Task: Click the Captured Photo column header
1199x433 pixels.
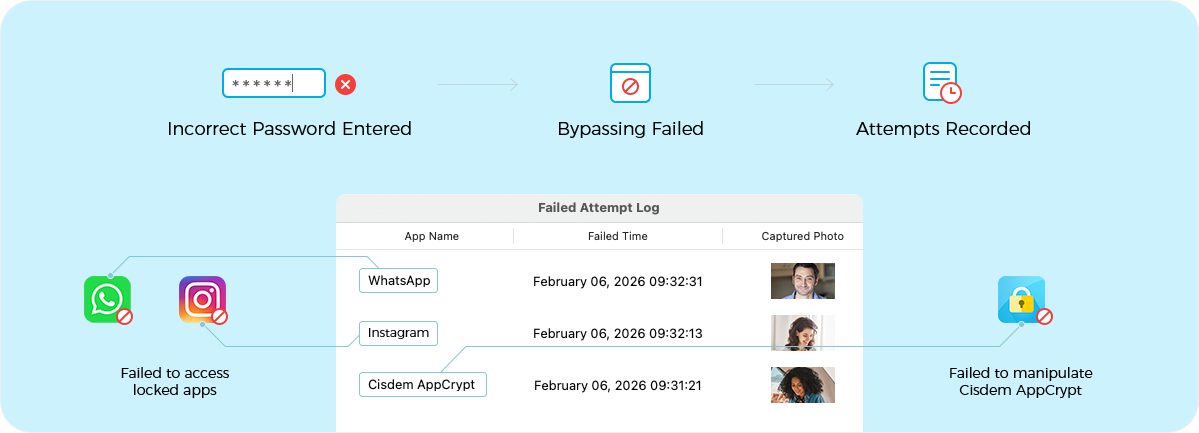Action: click(x=802, y=236)
